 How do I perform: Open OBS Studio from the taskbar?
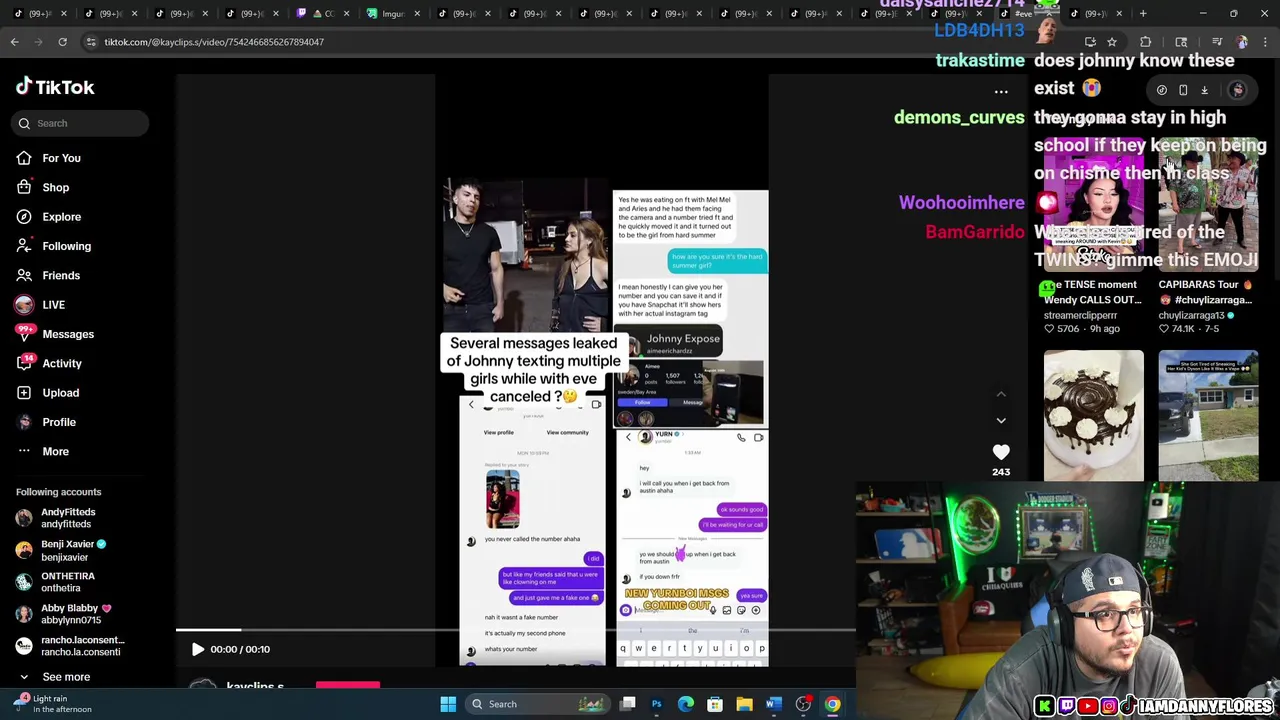point(803,704)
